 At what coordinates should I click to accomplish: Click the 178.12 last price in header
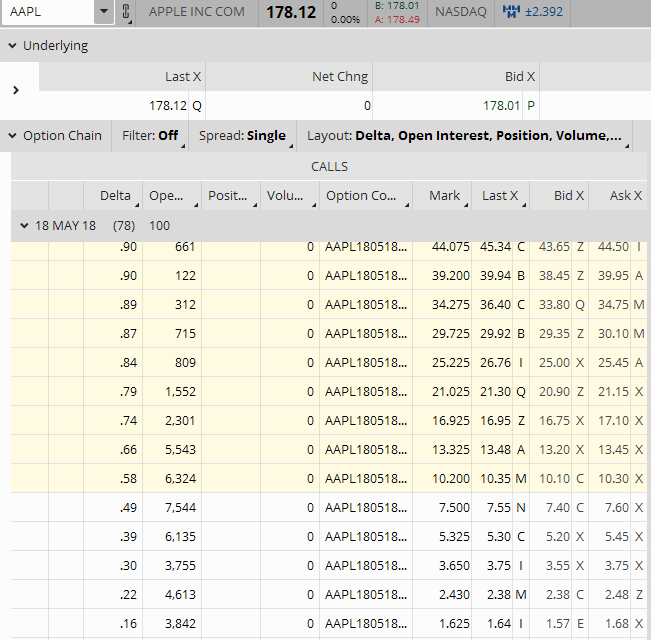tap(291, 12)
